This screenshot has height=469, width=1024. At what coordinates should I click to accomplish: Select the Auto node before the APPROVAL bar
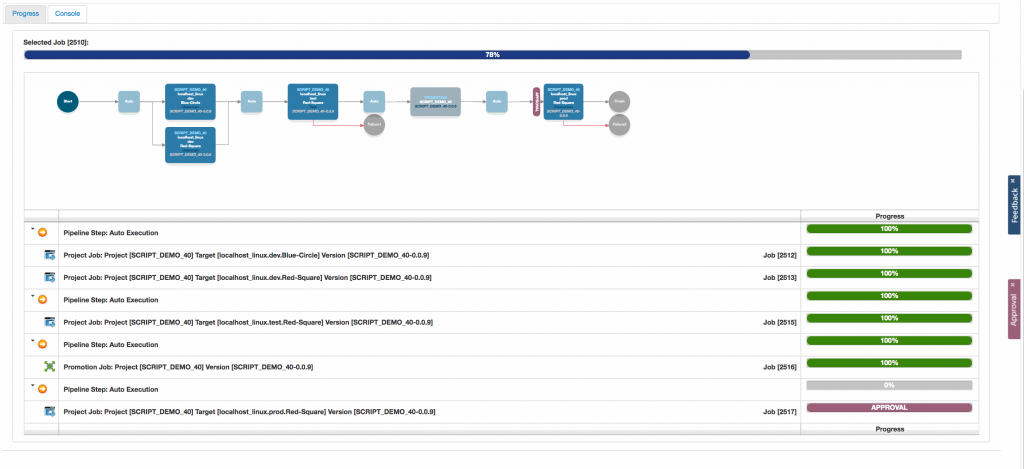(x=496, y=101)
